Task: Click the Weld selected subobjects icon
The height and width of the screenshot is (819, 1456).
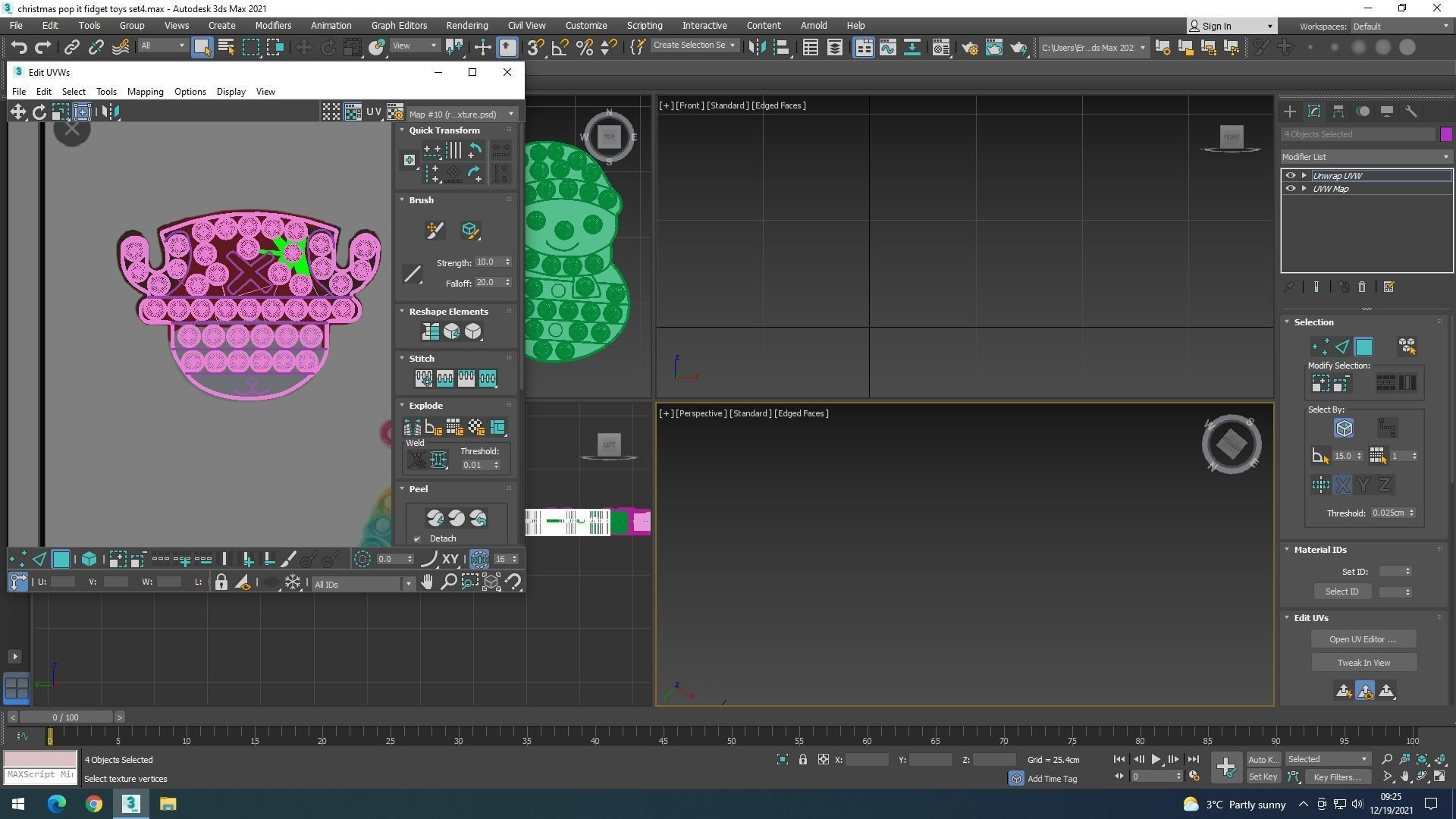Action: [x=438, y=460]
